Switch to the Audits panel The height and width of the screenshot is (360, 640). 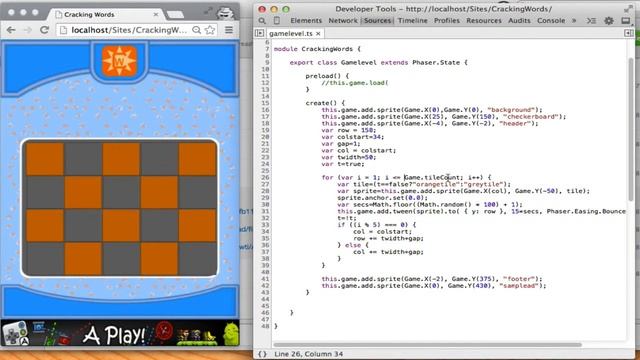(x=519, y=20)
